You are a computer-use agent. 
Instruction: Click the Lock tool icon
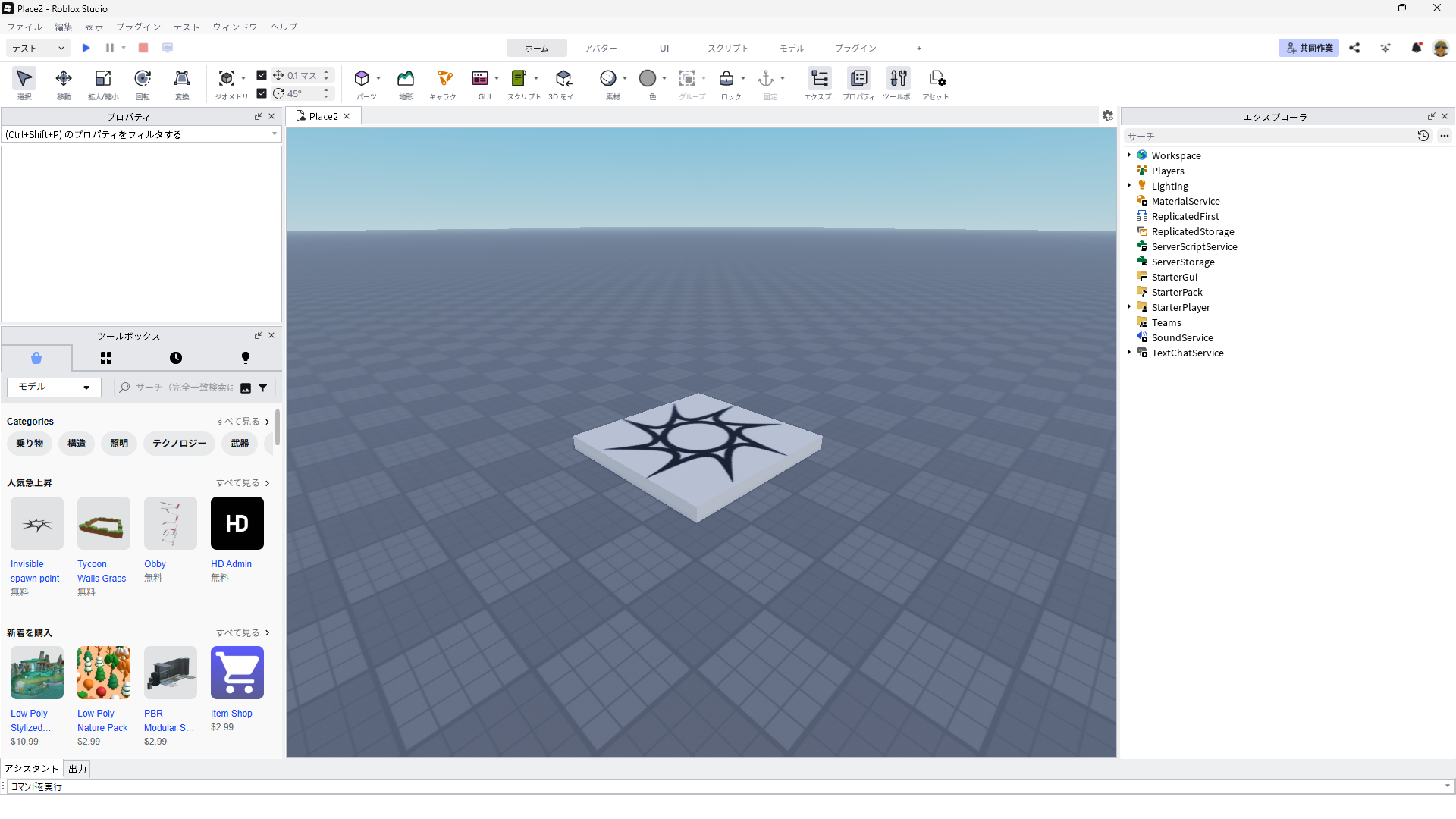pyautogui.click(x=726, y=78)
